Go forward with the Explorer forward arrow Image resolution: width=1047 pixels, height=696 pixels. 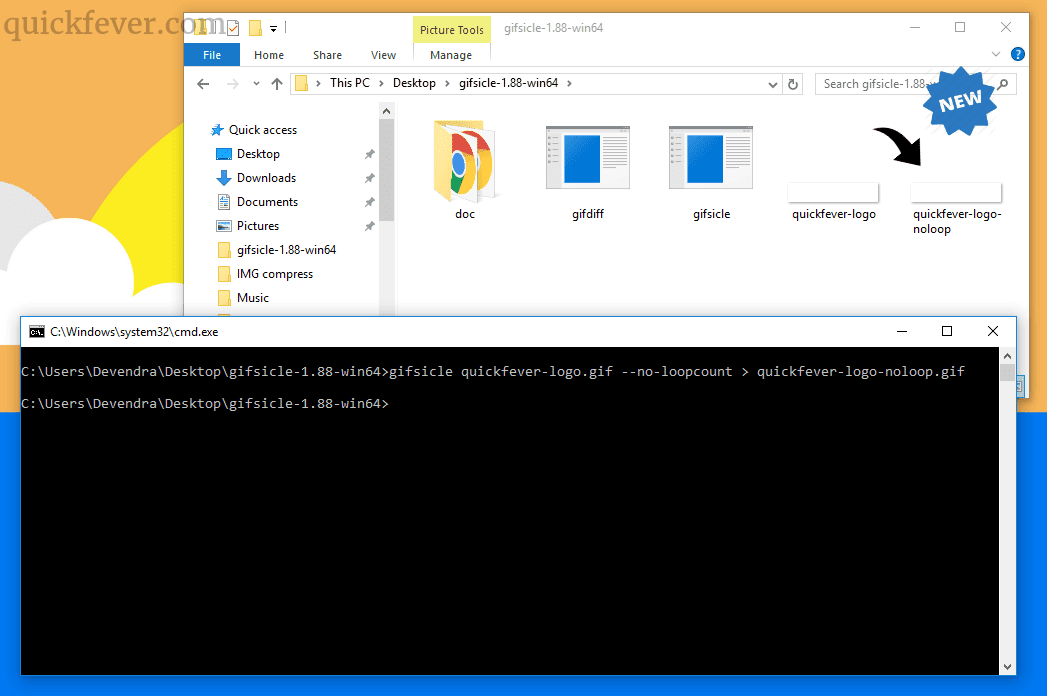click(232, 83)
